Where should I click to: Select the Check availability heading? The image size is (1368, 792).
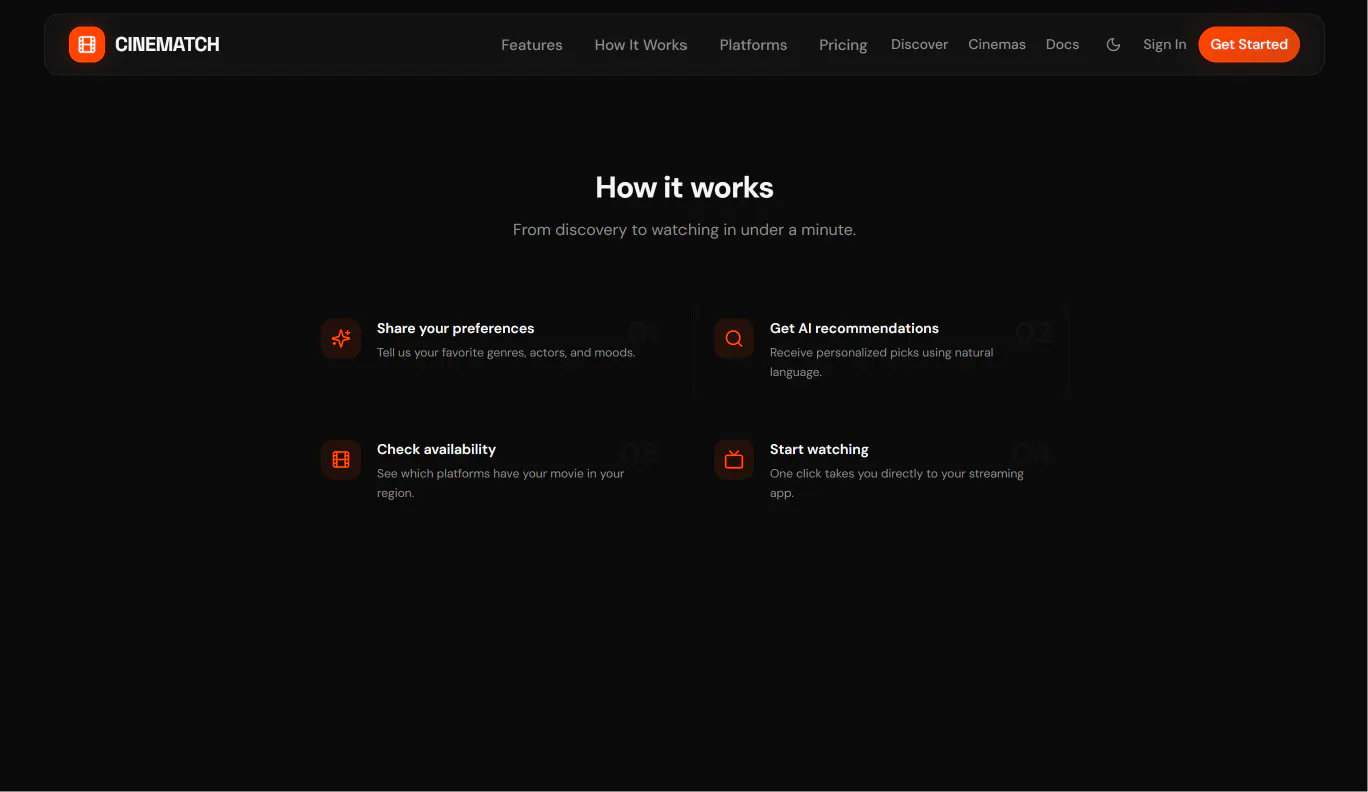coord(436,449)
